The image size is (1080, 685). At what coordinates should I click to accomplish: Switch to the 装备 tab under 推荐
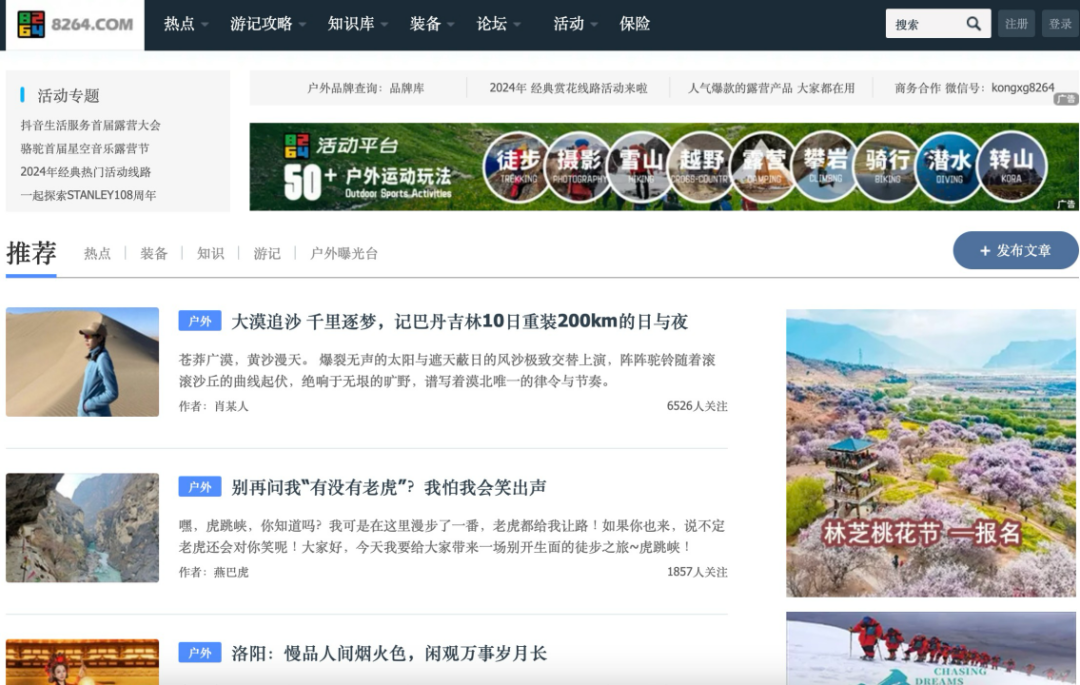[x=154, y=253]
